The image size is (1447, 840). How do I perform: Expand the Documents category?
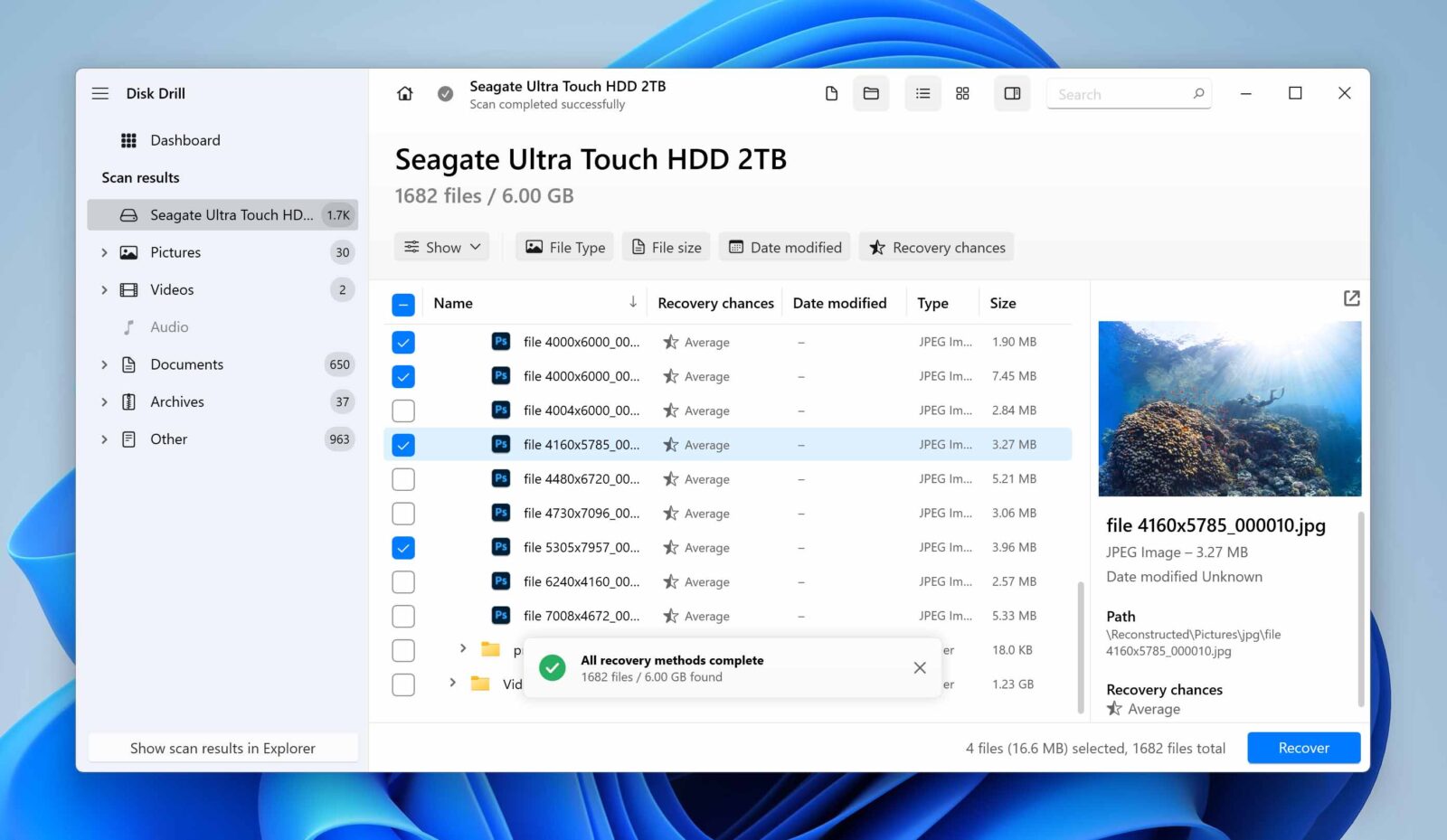pos(104,363)
